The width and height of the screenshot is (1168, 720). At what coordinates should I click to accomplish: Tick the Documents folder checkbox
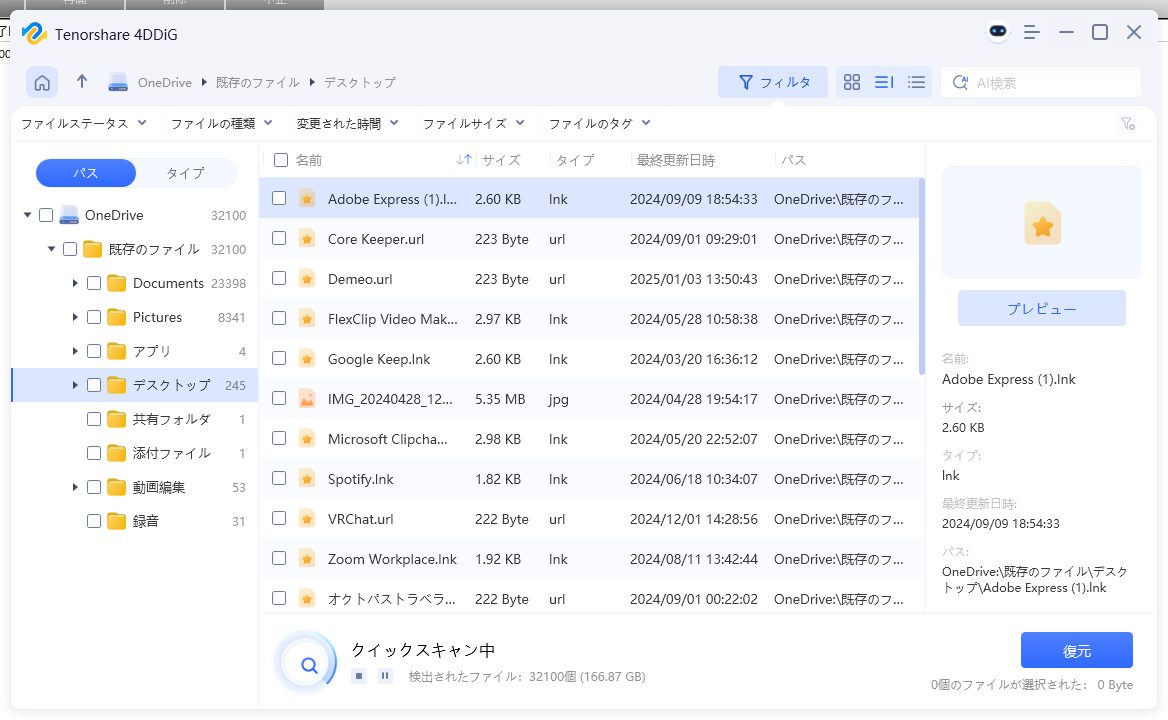tap(94, 283)
